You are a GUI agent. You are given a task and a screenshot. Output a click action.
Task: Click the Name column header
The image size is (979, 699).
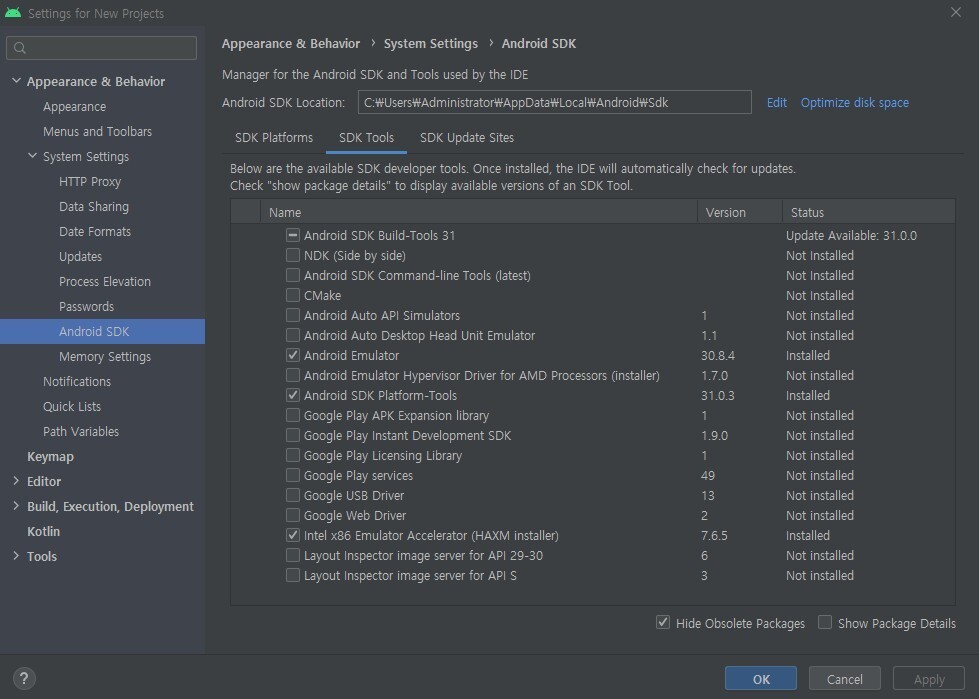[479, 212]
